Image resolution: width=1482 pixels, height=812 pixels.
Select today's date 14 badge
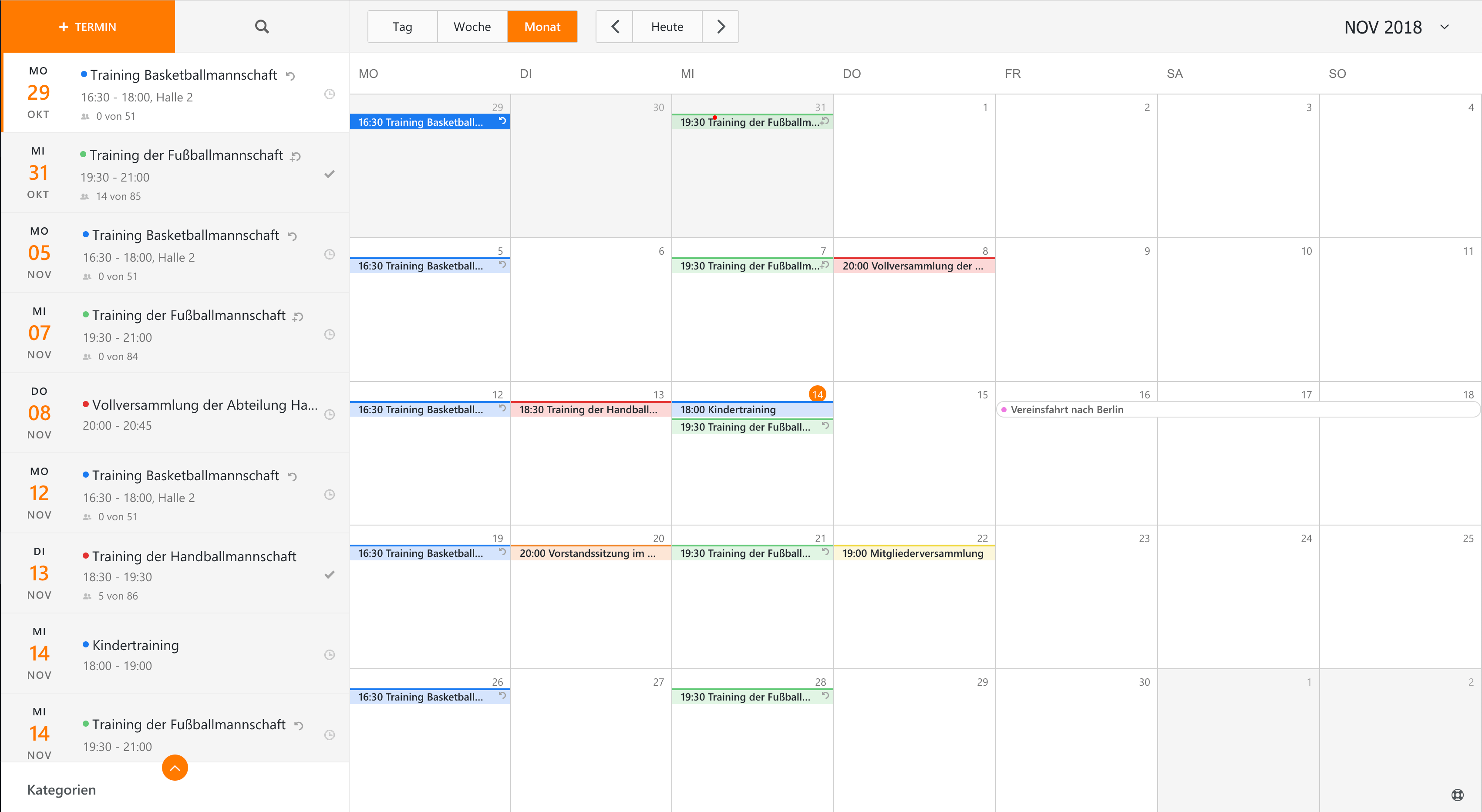pos(818,394)
